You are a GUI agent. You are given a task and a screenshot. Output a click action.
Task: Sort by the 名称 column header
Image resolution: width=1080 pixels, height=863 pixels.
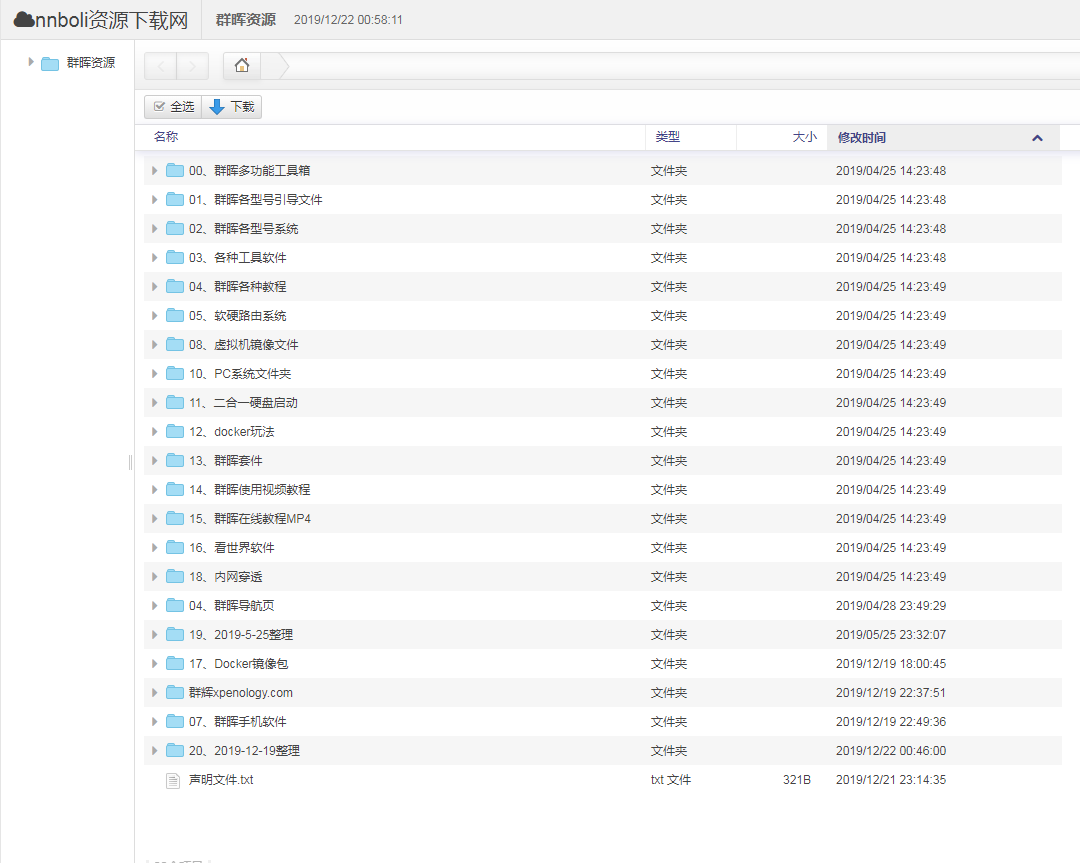click(391, 137)
